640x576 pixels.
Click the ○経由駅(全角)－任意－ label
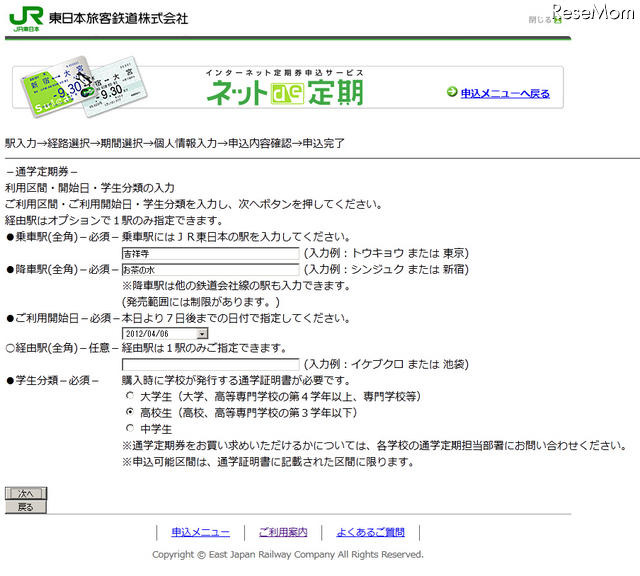pos(62,348)
